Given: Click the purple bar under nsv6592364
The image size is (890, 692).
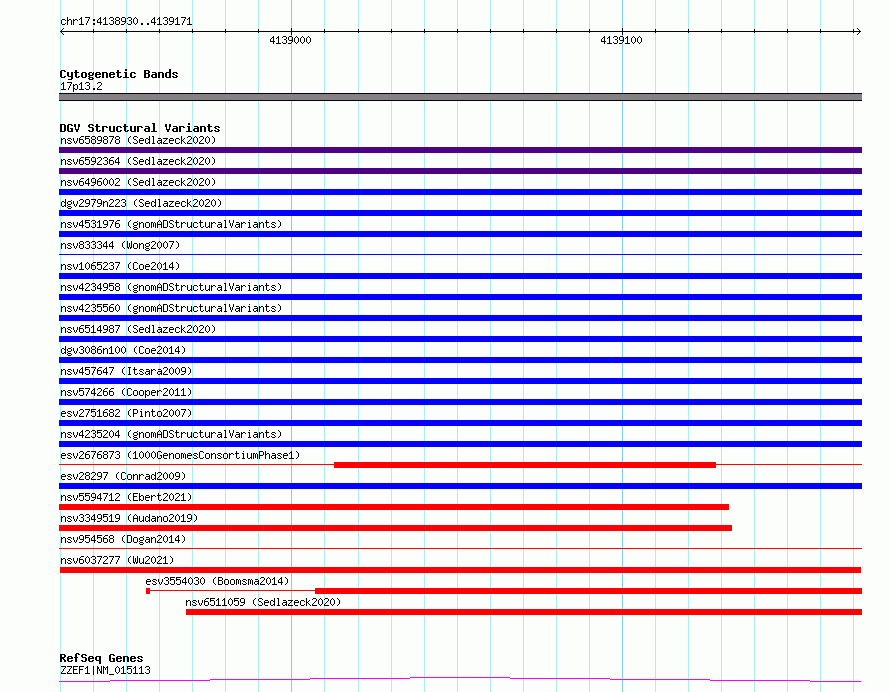Looking at the screenshot, I should [x=460, y=171].
